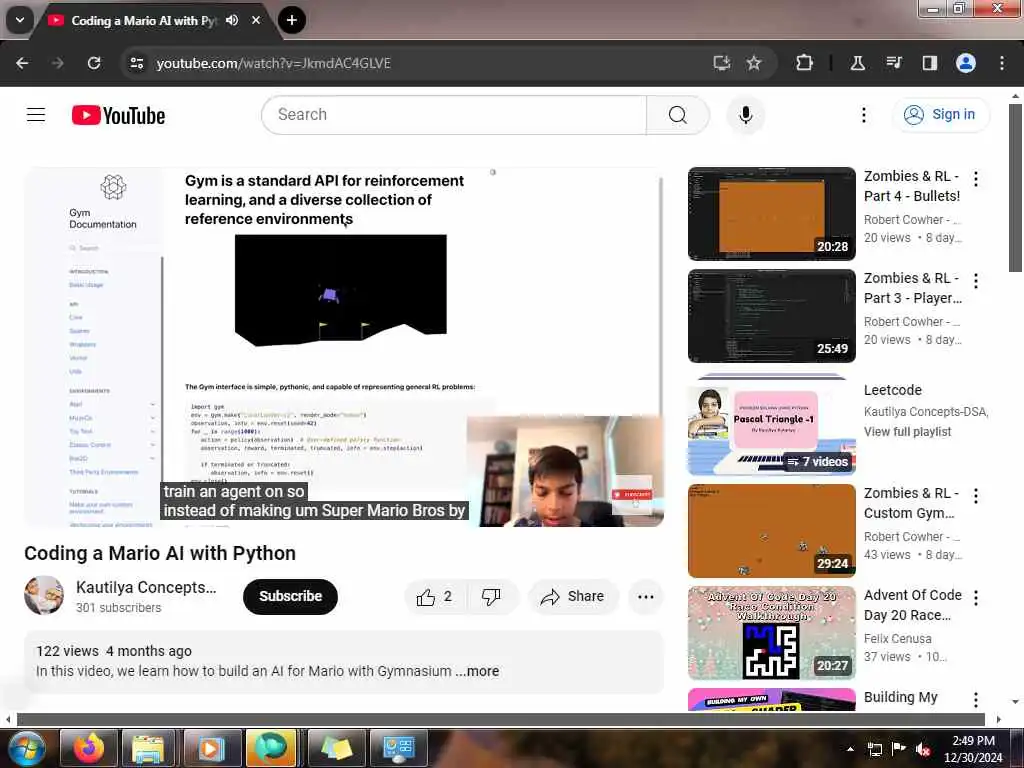Click the address bar URL
The height and width of the screenshot is (768, 1024).
tap(273, 63)
